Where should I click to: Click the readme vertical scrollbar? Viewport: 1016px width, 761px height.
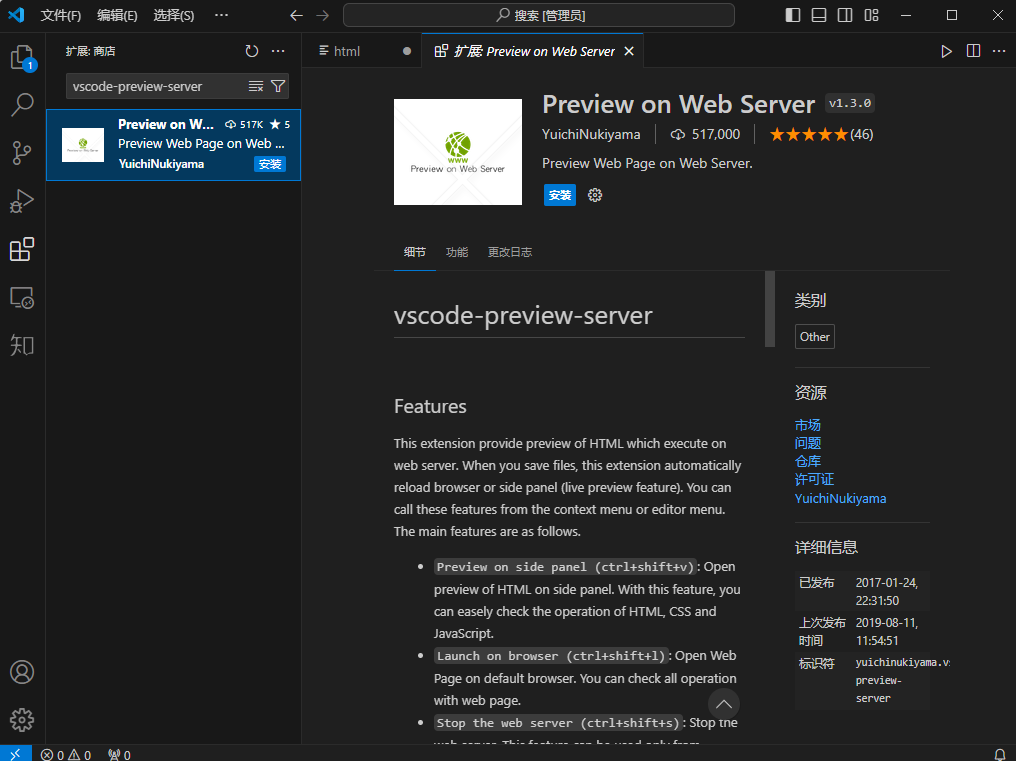770,309
